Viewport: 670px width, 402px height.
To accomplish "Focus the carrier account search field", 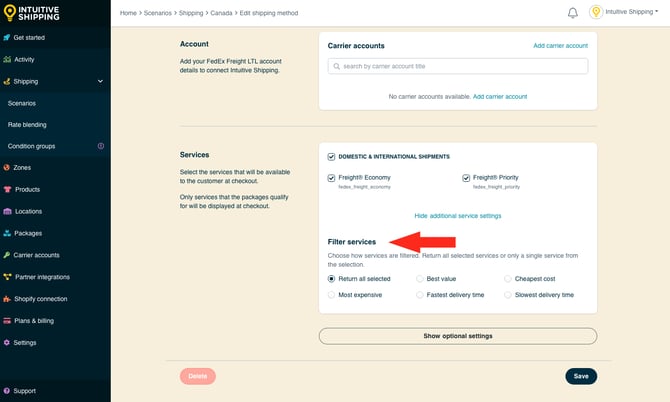I will tap(458, 66).
